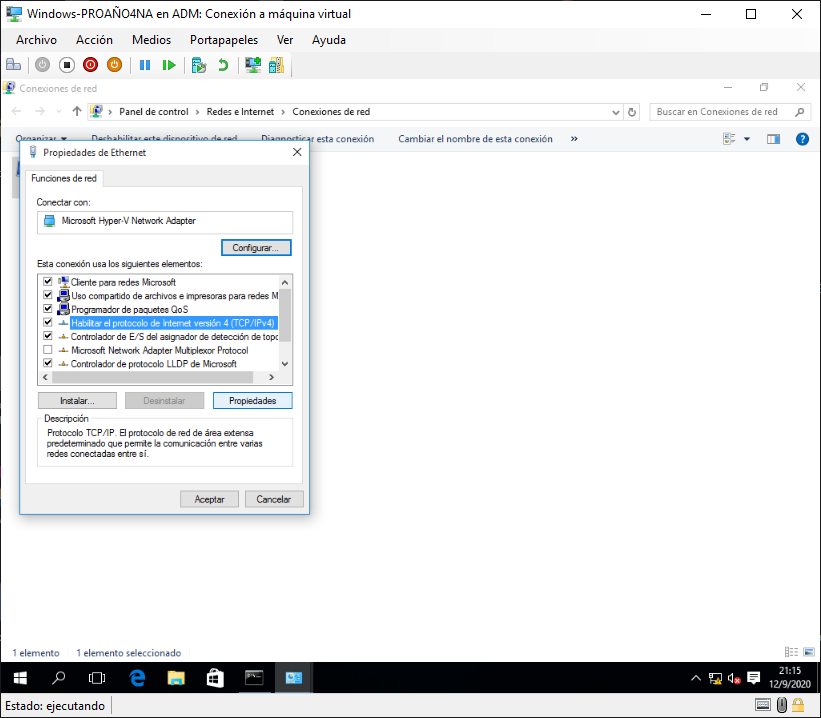821x718 pixels.
Task: Reset the VM with the green play icon
Action: 169,65
